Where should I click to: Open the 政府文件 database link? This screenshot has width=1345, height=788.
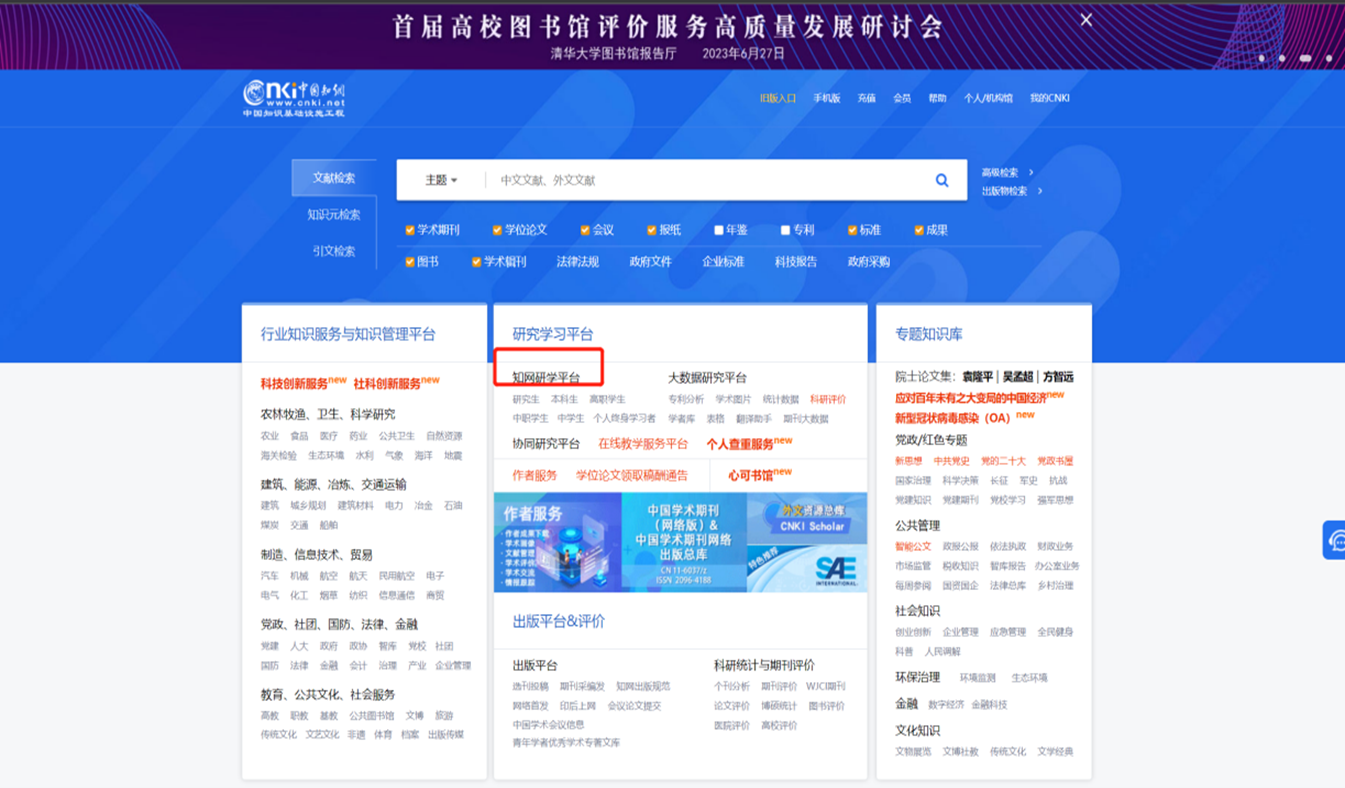tap(650, 262)
